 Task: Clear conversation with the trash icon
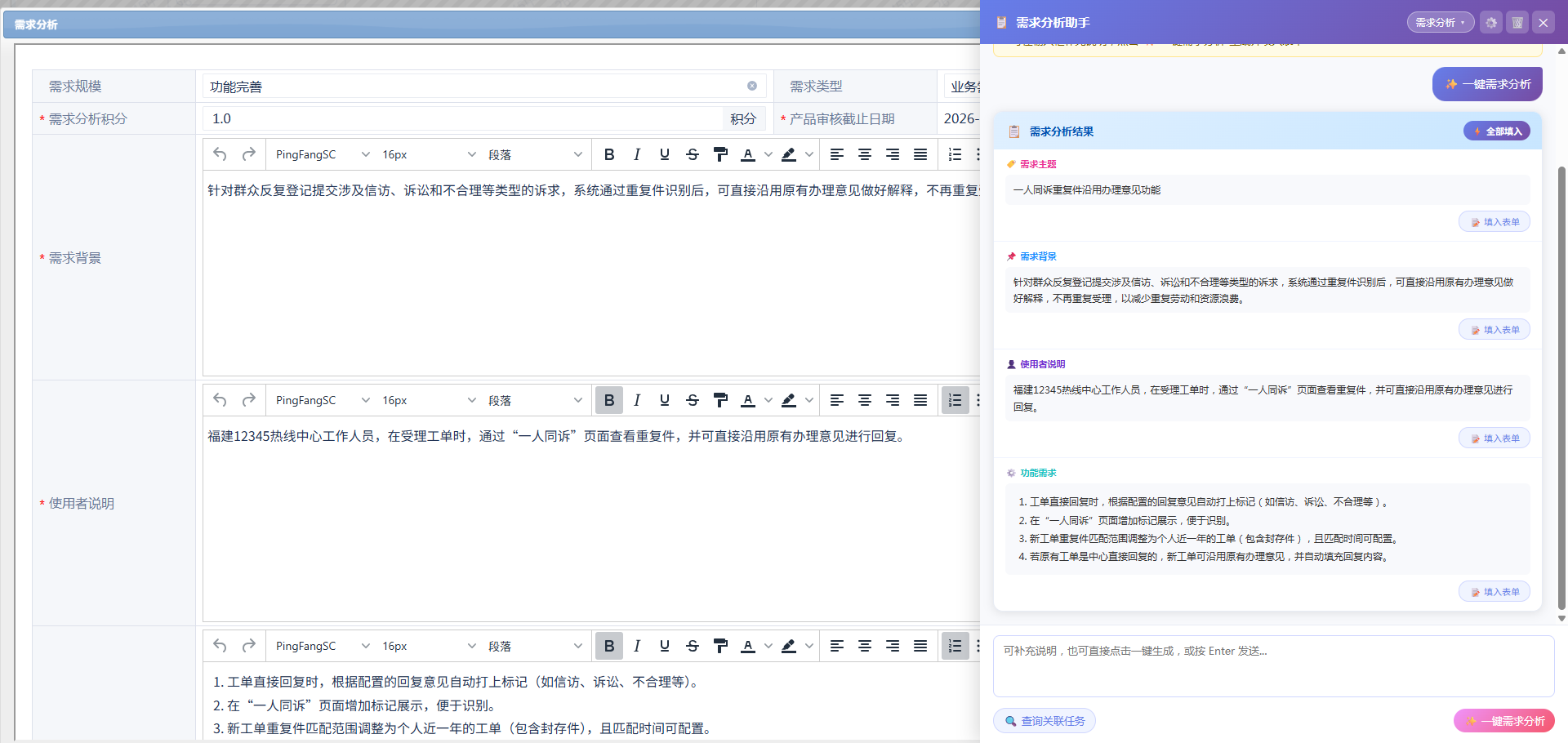[x=1517, y=23]
